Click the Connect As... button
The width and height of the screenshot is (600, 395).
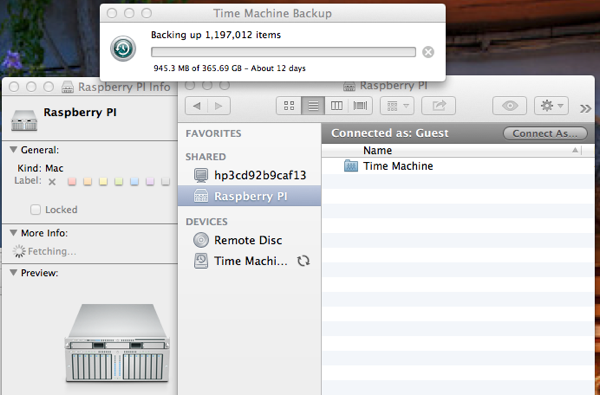545,133
